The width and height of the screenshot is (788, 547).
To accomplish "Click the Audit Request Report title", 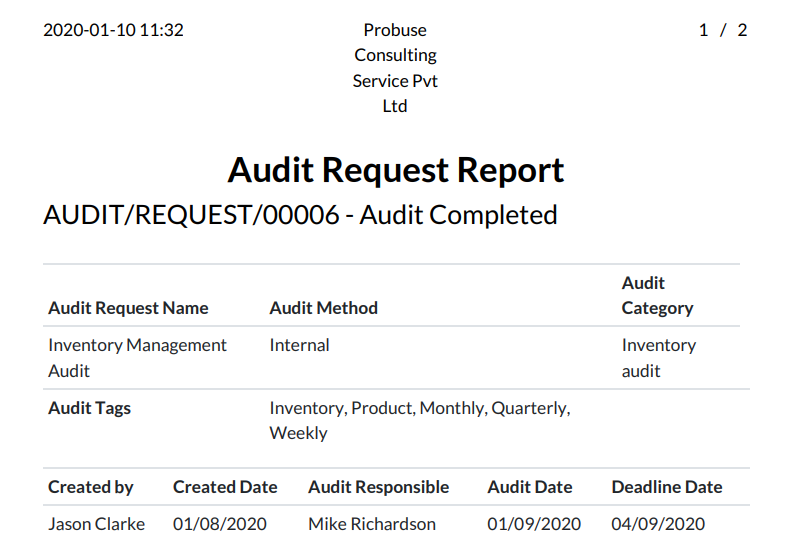I will pos(396,170).
